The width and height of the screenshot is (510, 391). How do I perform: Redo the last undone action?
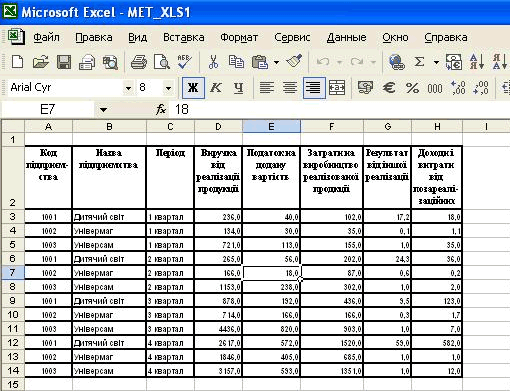tap(356, 62)
